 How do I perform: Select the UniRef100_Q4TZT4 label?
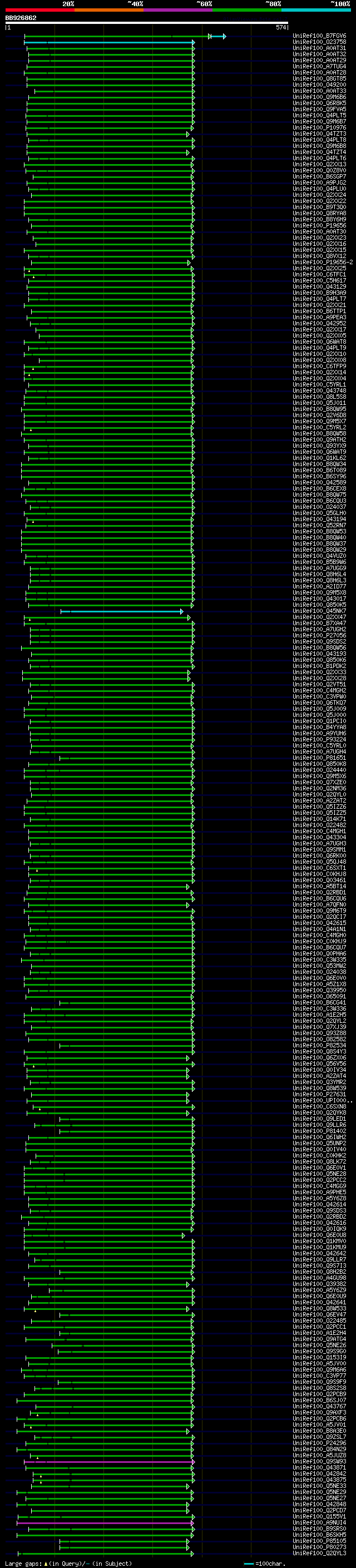319,152
